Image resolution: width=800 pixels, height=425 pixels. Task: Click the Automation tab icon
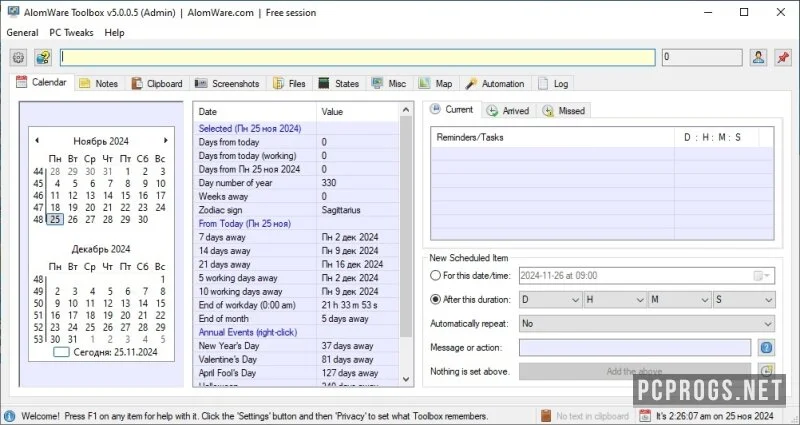point(471,84)
